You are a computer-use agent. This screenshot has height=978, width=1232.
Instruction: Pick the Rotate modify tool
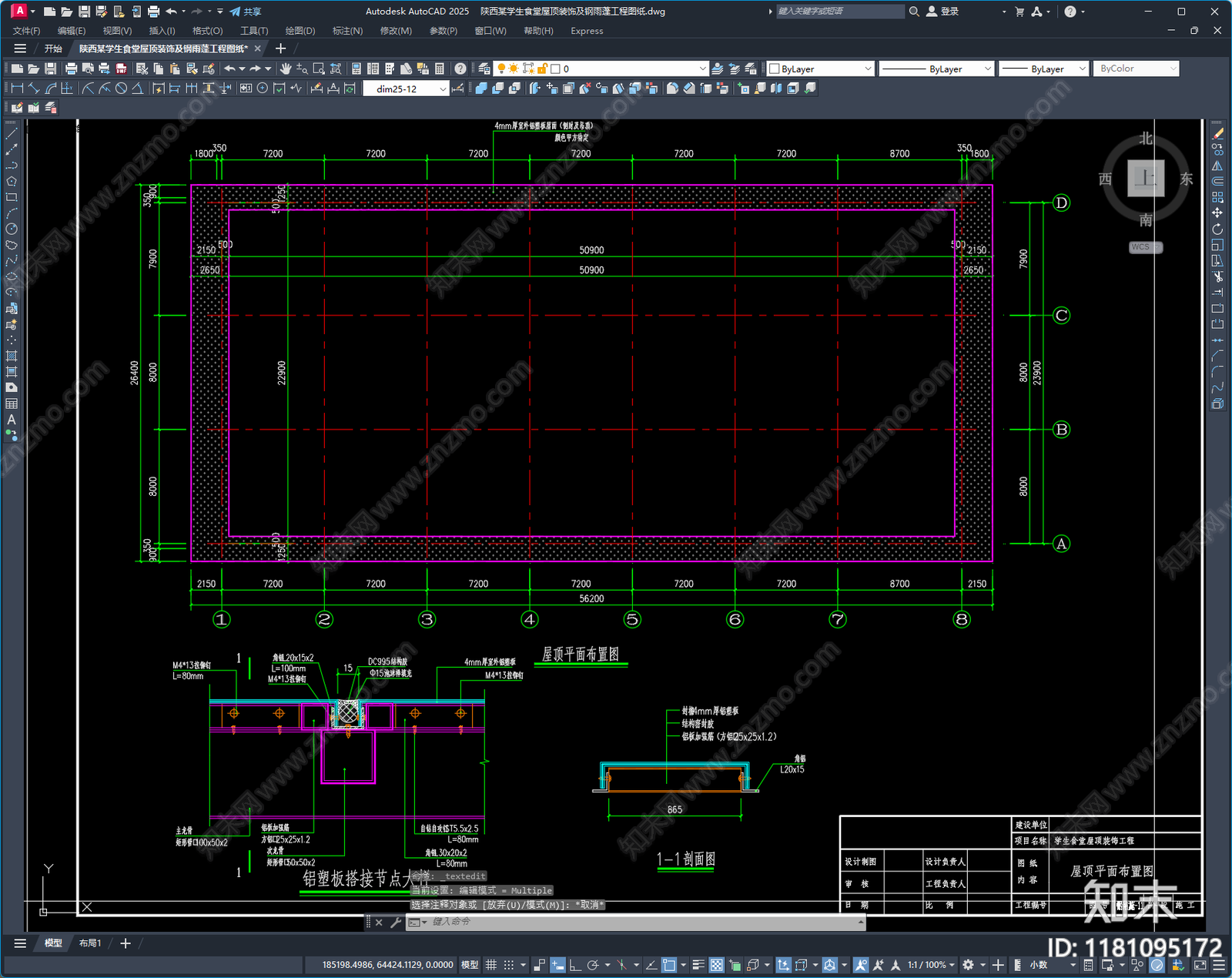pos(1217,229)
